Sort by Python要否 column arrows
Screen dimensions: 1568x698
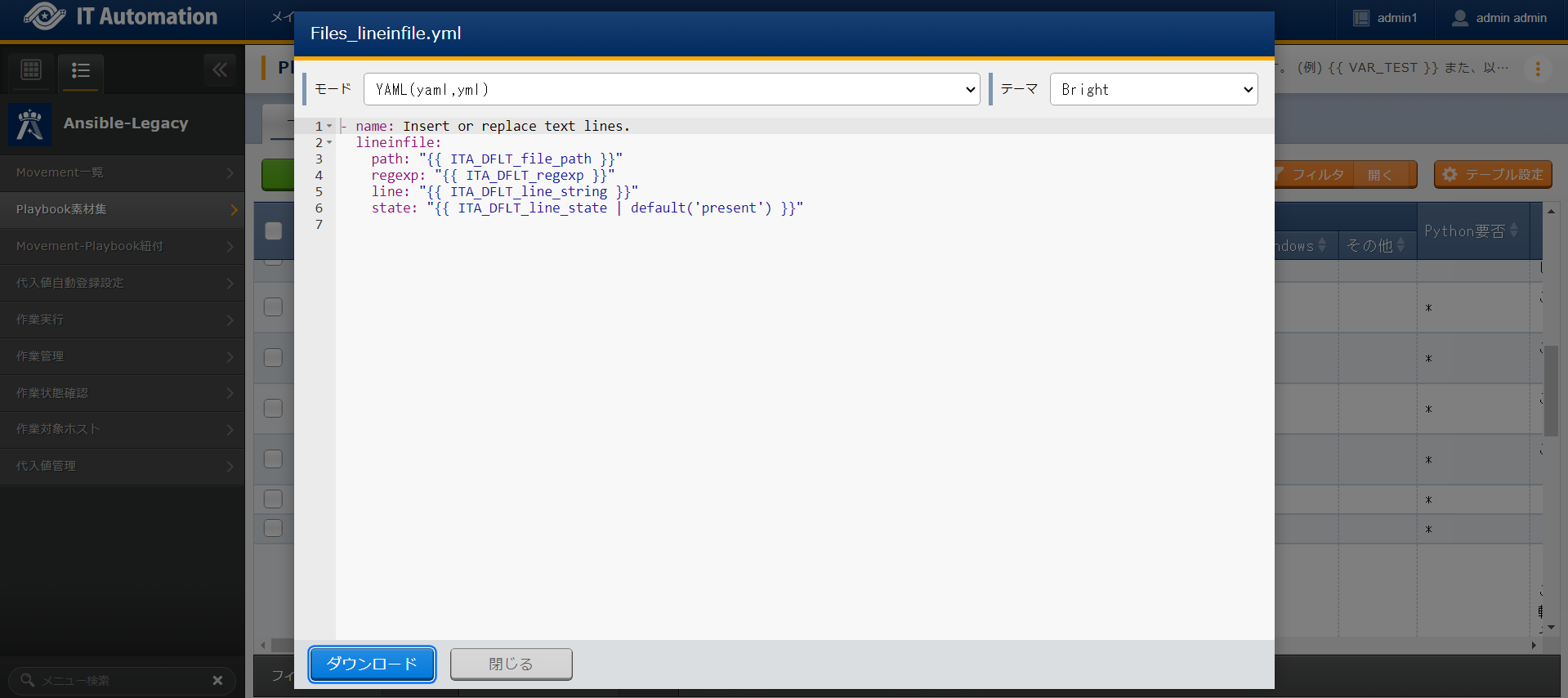[1514, 231]
